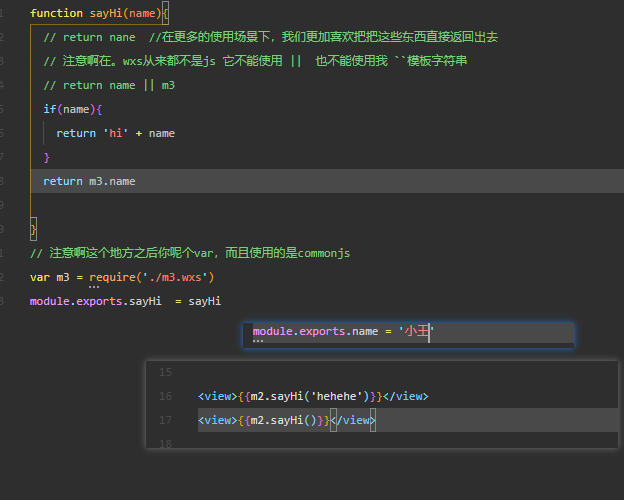
Task: Click the if(name) condition line
Action: (x=73, y=109)
